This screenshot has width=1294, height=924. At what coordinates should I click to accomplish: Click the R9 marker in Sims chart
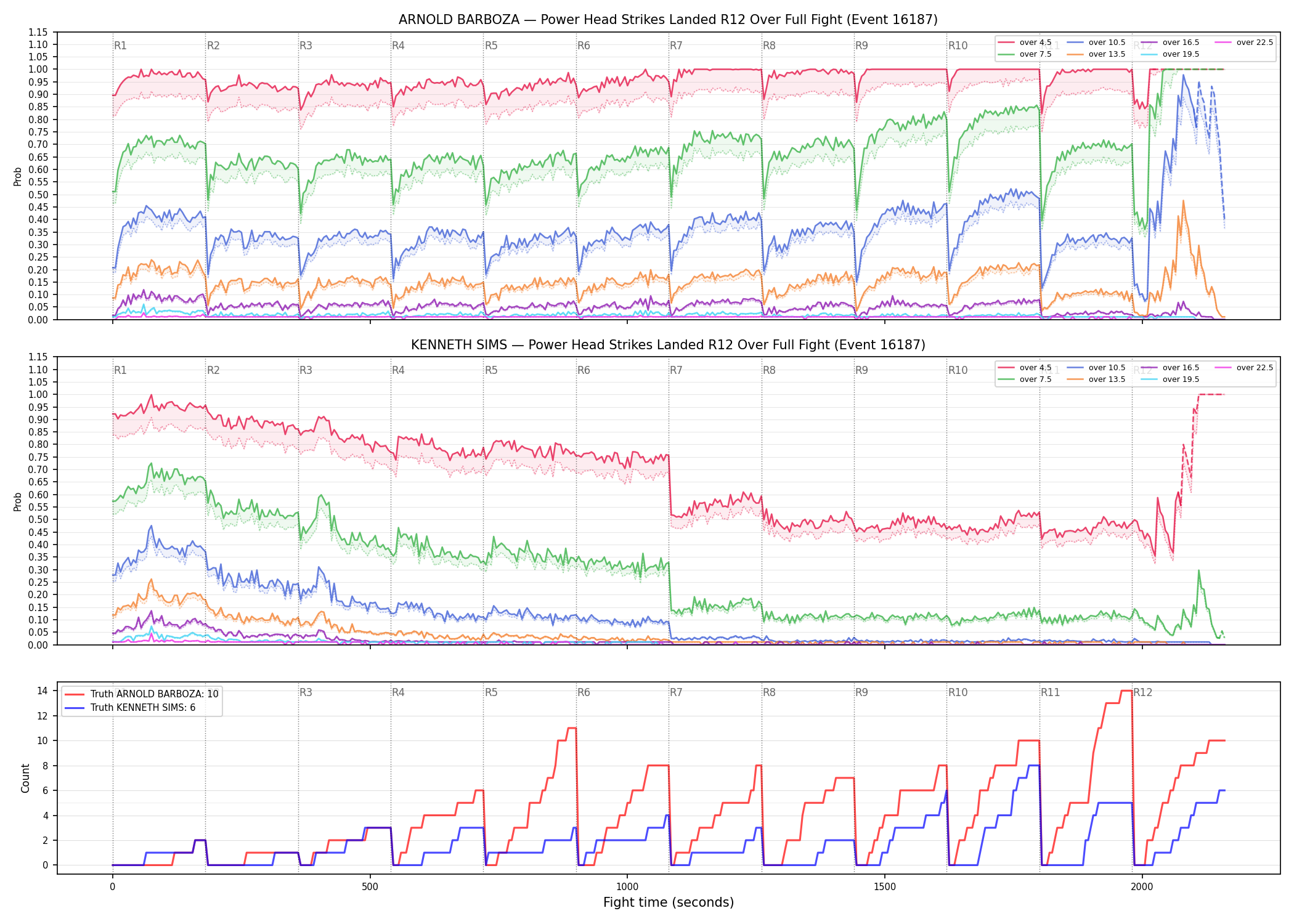point(861,370)
